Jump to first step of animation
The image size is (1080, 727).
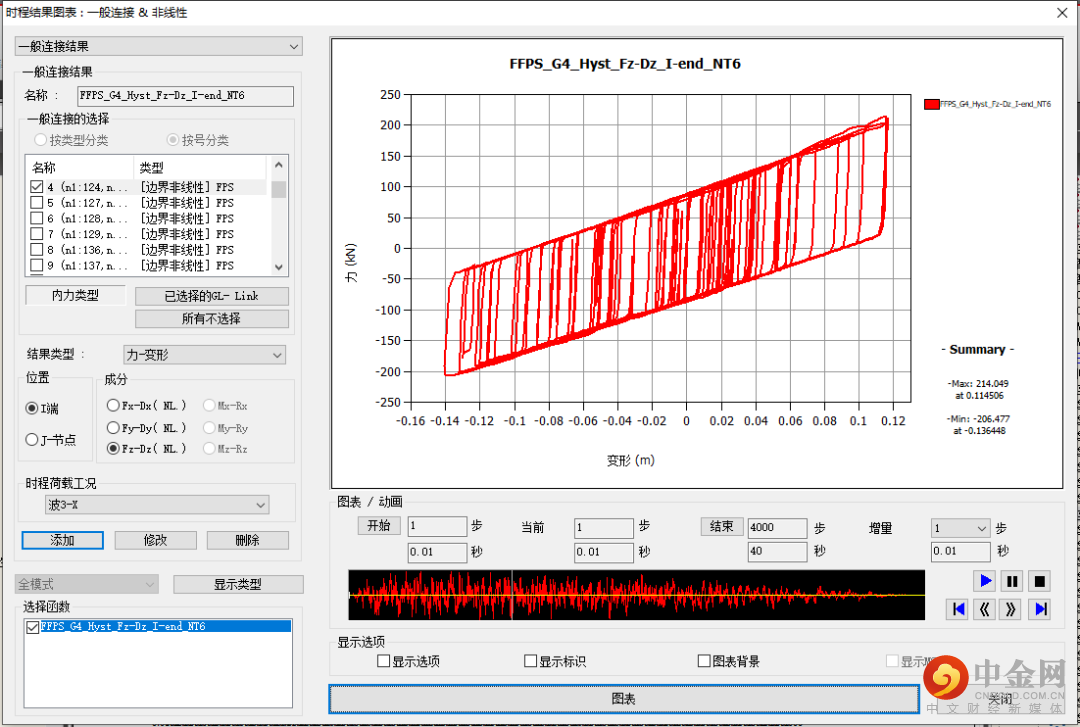(x=958, y=609)
